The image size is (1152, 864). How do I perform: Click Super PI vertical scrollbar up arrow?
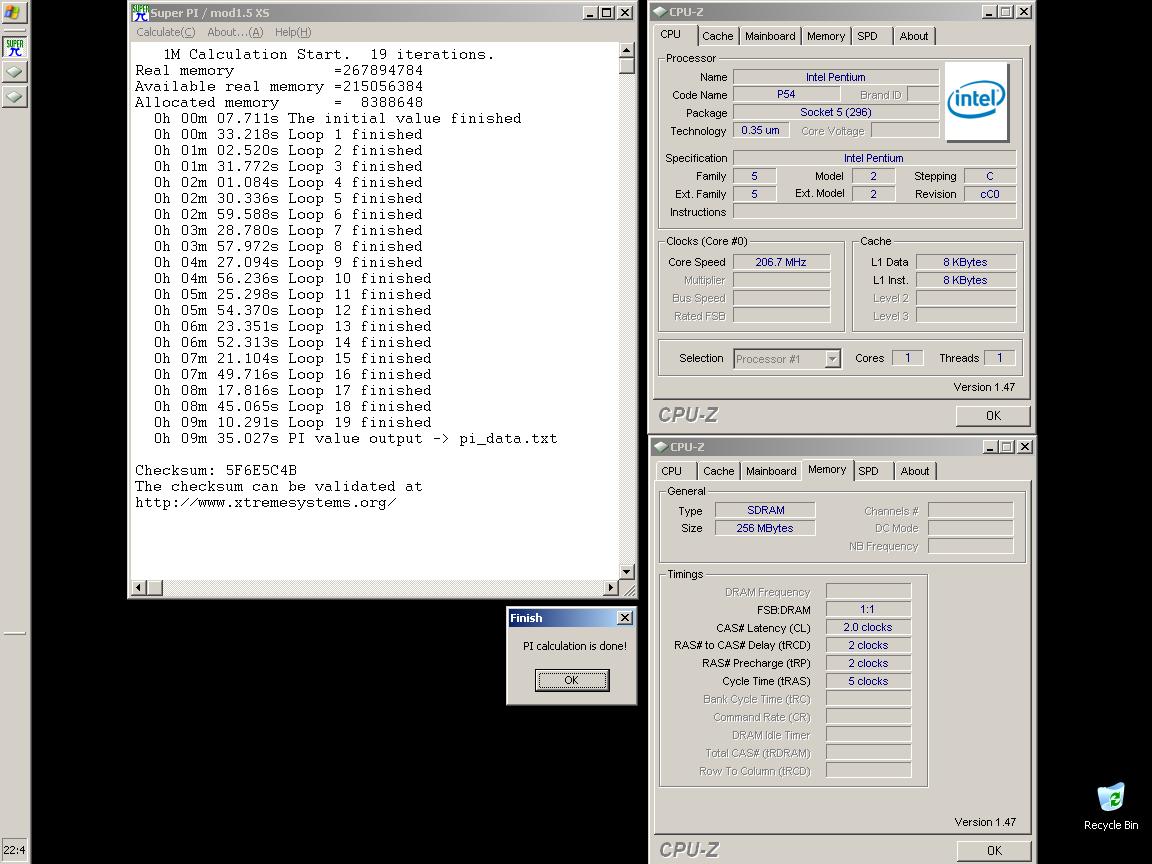627,50
